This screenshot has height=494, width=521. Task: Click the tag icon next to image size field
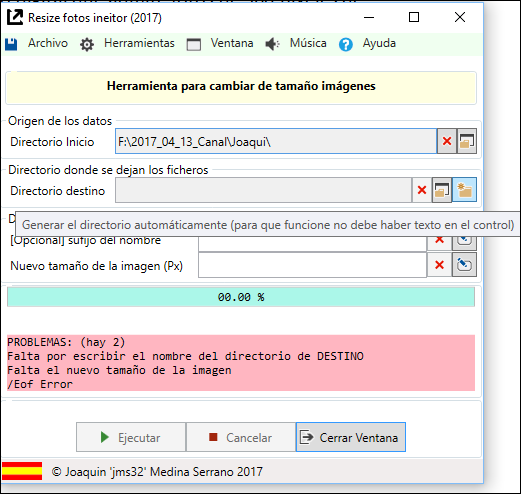click(x=464, y=265)
